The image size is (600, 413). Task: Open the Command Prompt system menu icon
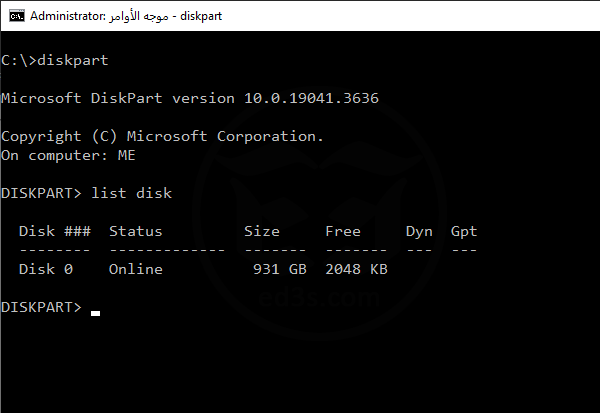tap(13, 16)
